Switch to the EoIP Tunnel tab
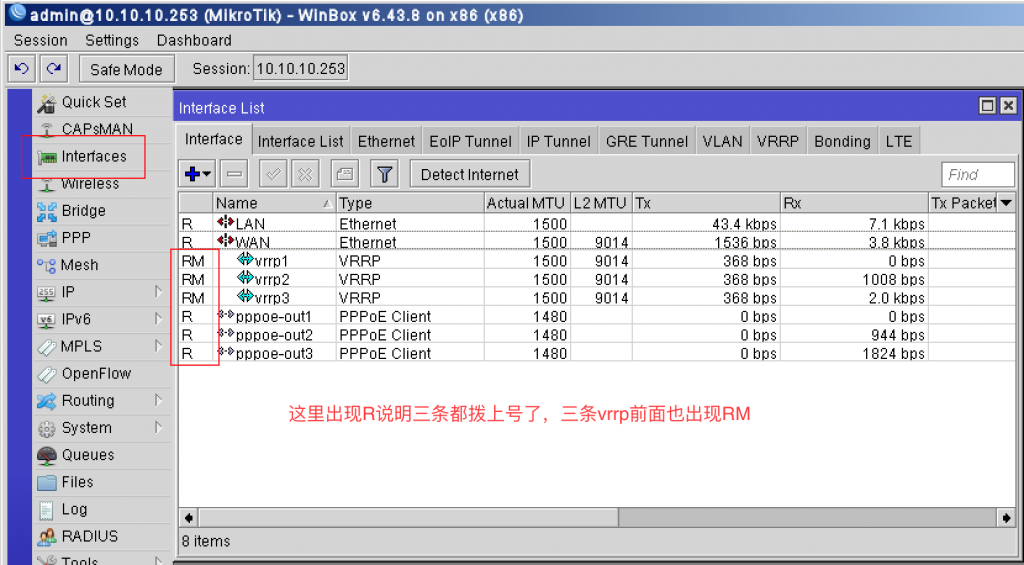The image size is (1024, 565). coord(470,141)
